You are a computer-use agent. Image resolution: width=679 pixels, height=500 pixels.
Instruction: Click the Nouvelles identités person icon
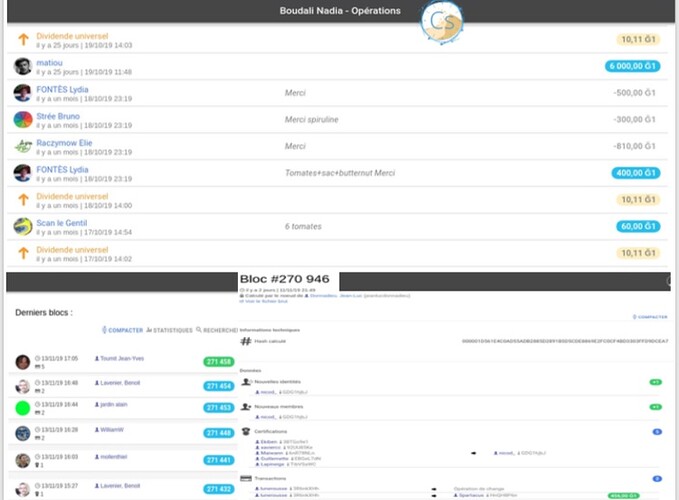pyautogui.click(x=246, y=382)
